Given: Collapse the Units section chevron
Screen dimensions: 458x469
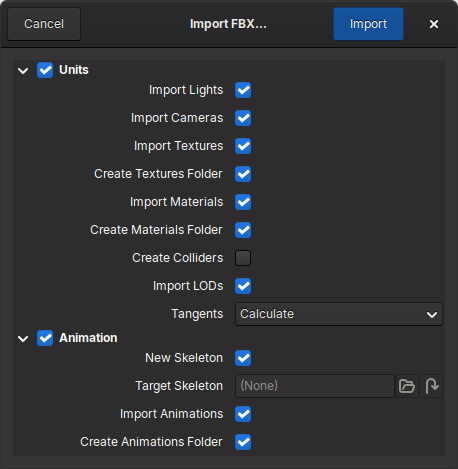Looking at the screenshot, I should point(23,71).
